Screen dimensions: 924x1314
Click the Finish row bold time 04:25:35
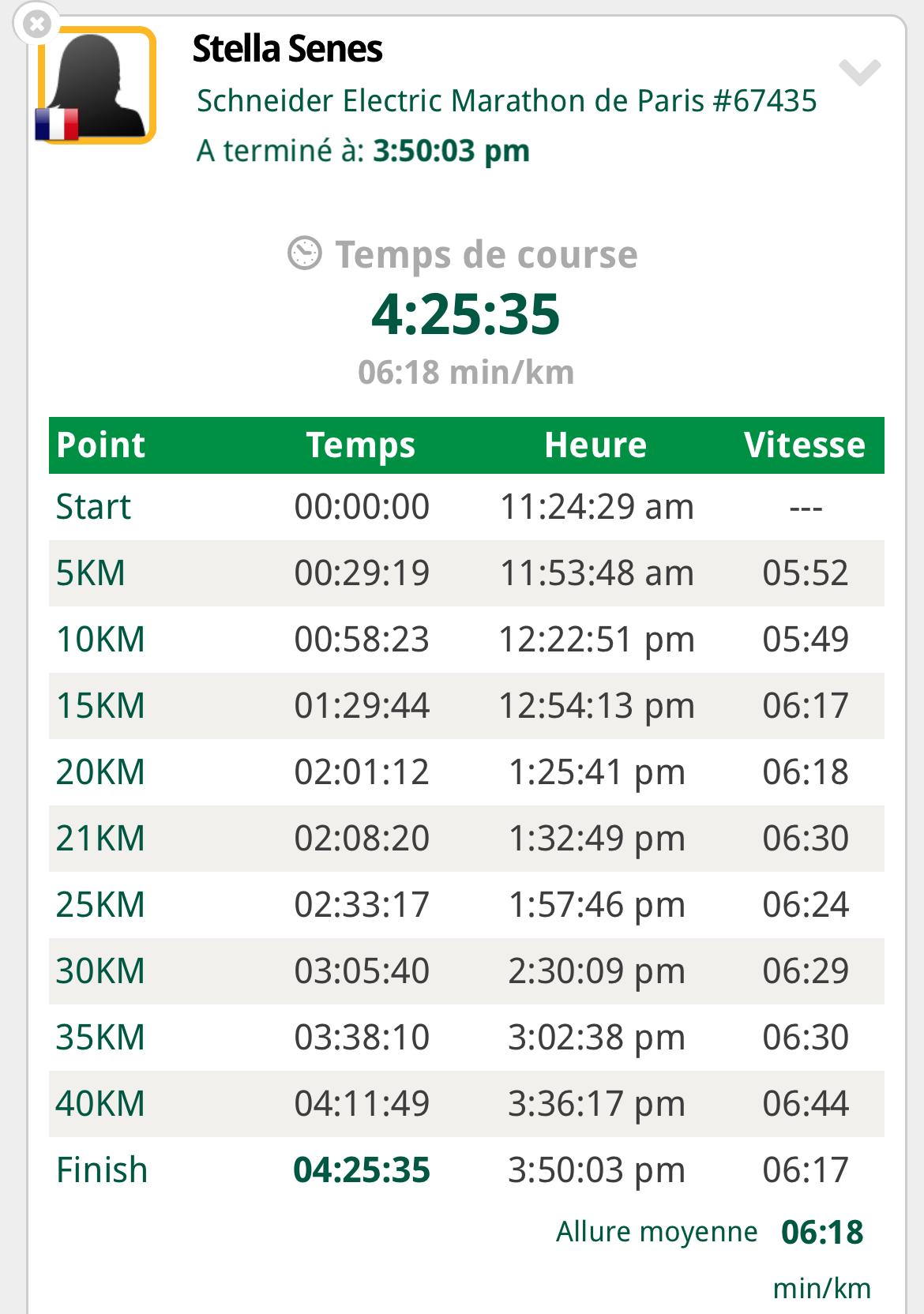(x=362, y=1170)
